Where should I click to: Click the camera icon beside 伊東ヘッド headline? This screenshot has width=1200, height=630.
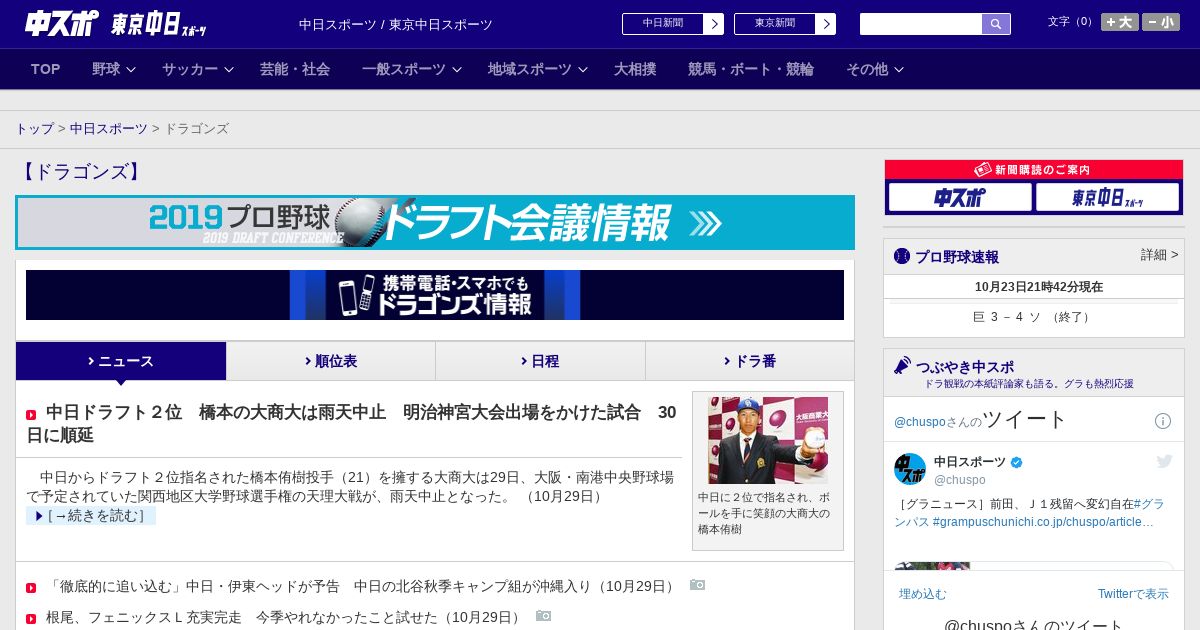[697, 585]
